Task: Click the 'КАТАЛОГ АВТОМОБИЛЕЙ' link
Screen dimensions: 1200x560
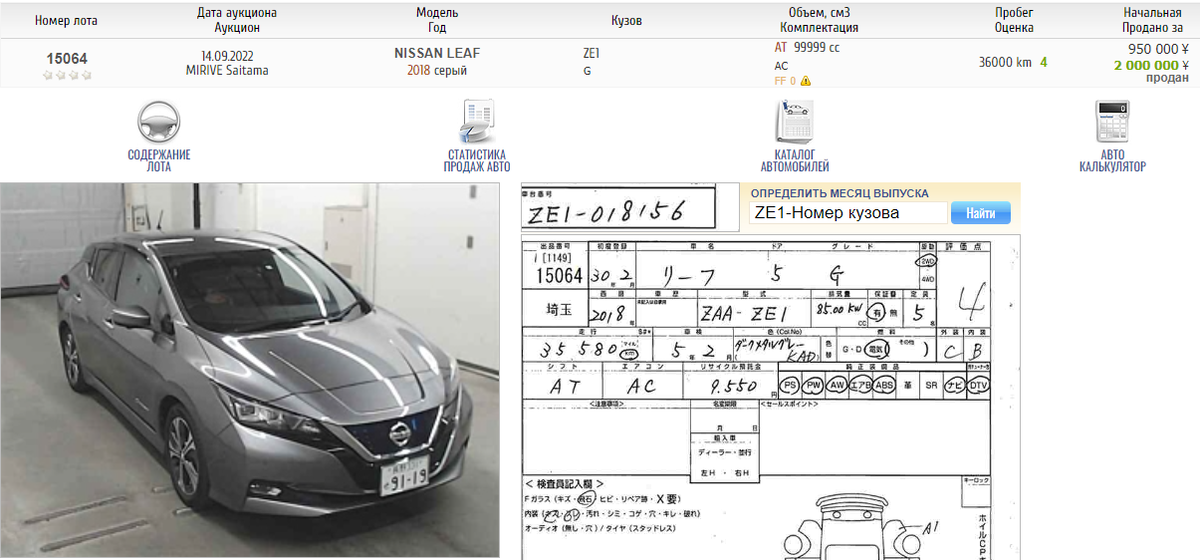Action: [x=795, y=161]
